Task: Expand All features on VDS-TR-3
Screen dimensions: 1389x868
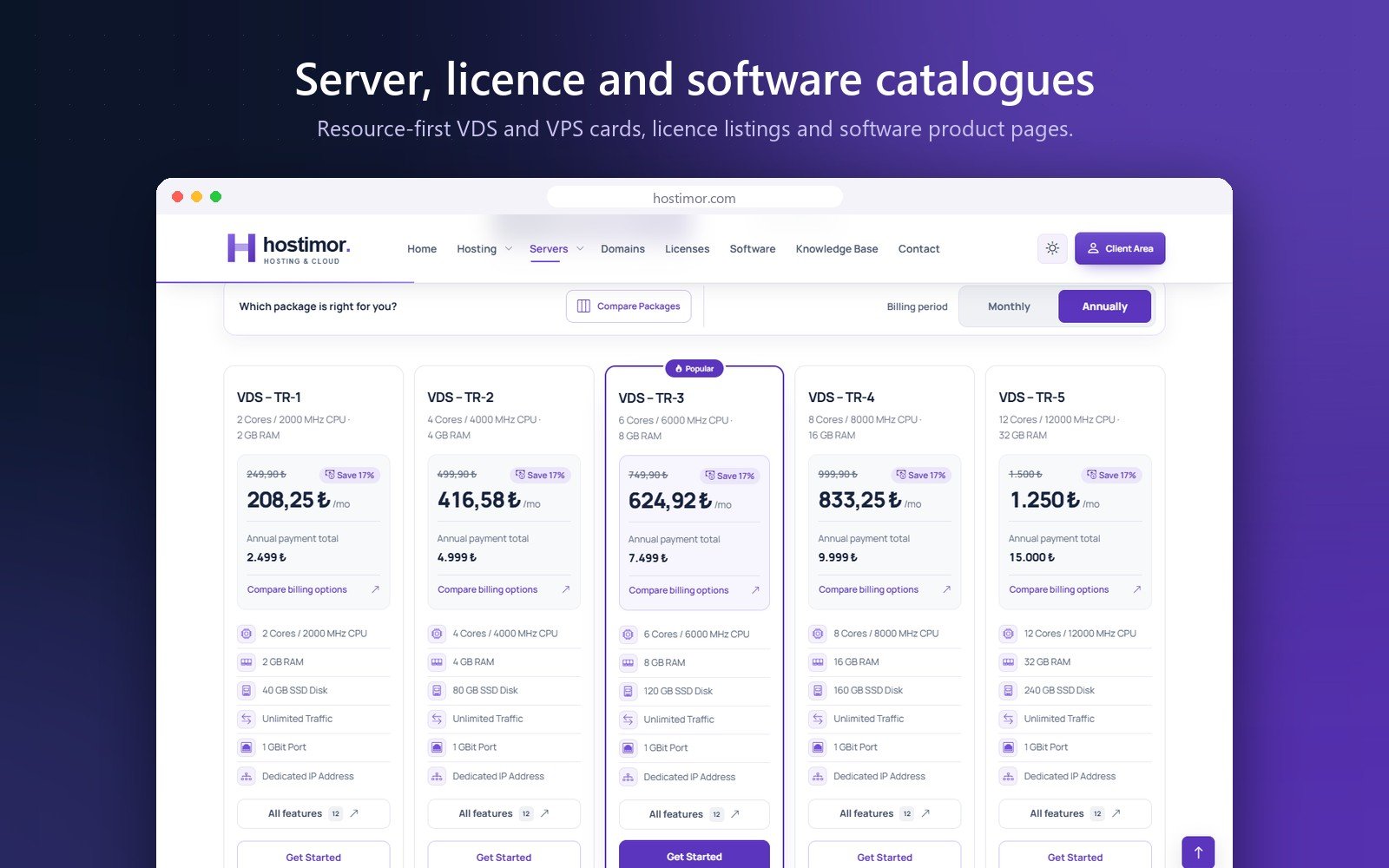Action: click(x=694, y=814)
